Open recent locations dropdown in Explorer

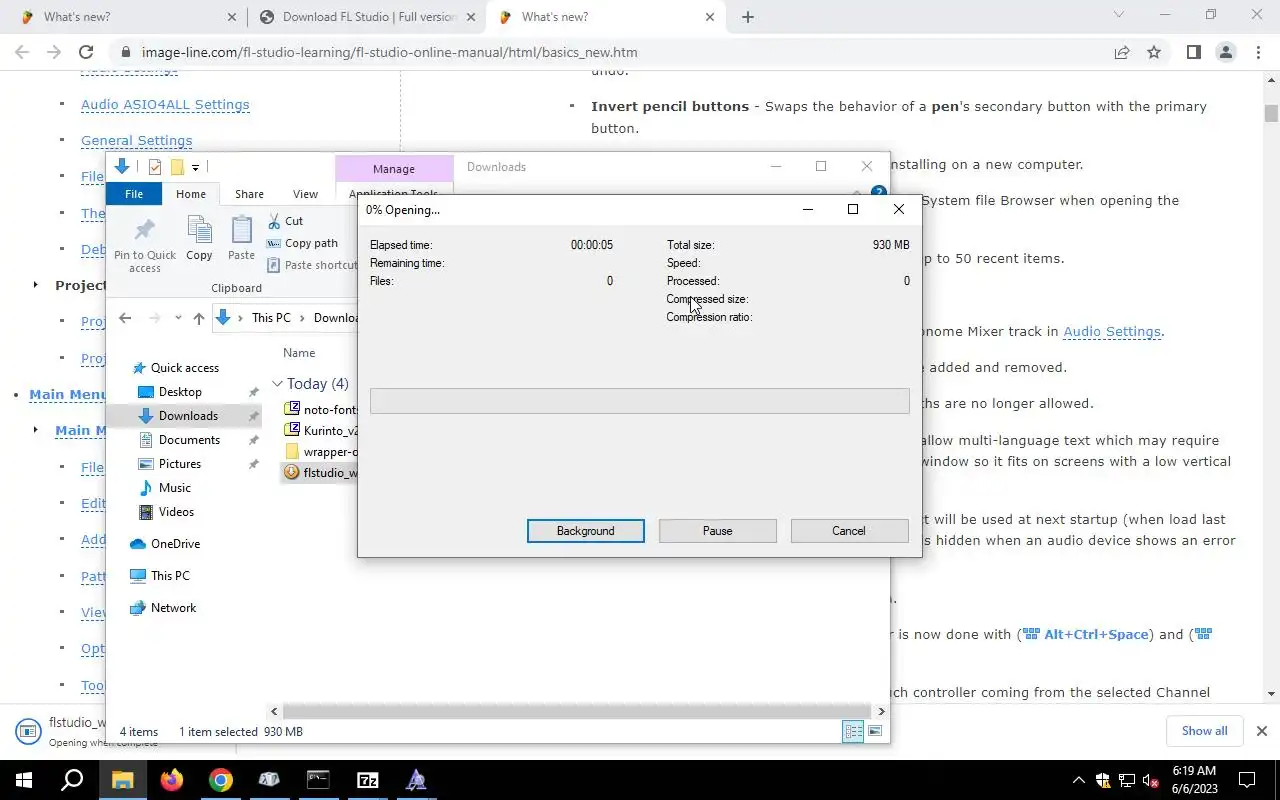[178, 318]
